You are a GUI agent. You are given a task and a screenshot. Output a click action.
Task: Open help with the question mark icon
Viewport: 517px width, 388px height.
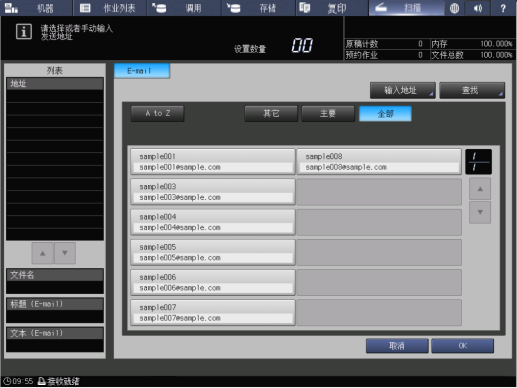503,8
